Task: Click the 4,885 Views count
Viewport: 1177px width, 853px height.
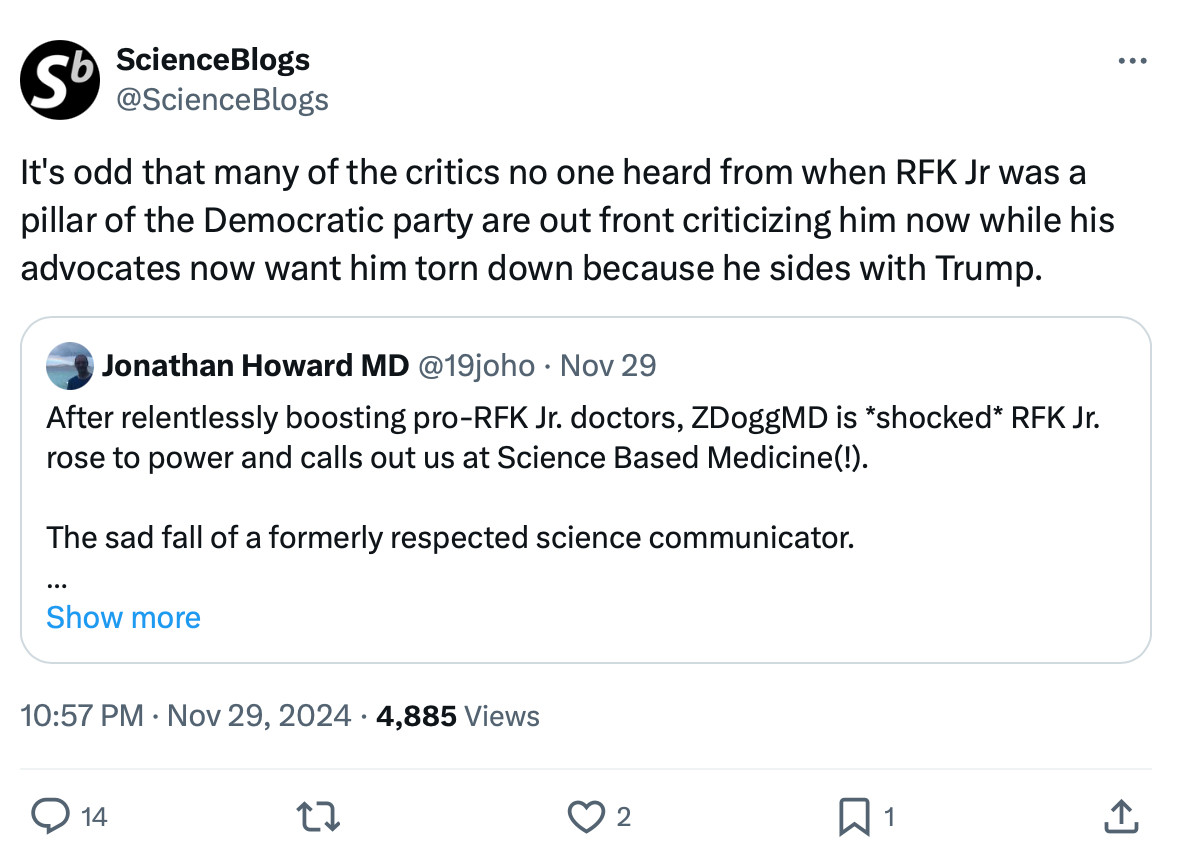Action: tap(458, 716)
